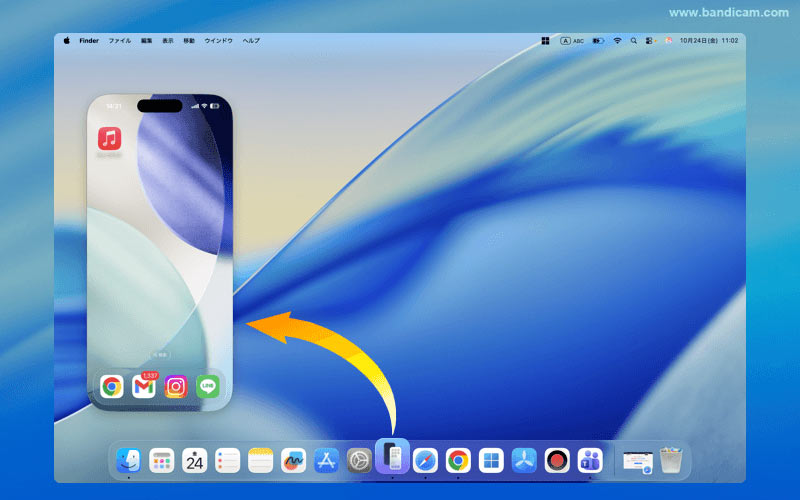Open the Apple menu
This screenshot has height=500, width=800.
67,41
